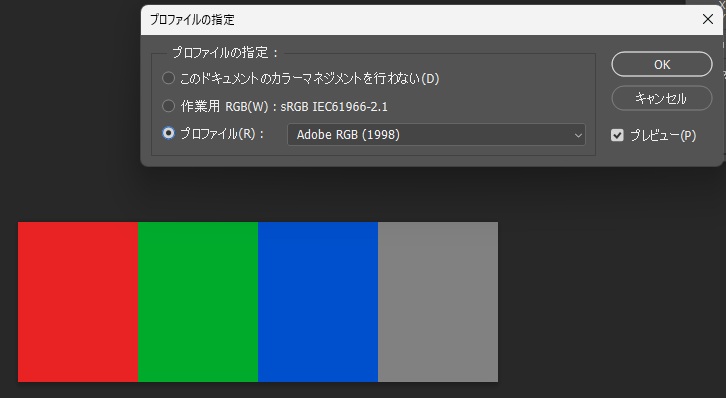Click the blue color block in canvas
This screenshot has height=398, width=726.
[318, 302]
